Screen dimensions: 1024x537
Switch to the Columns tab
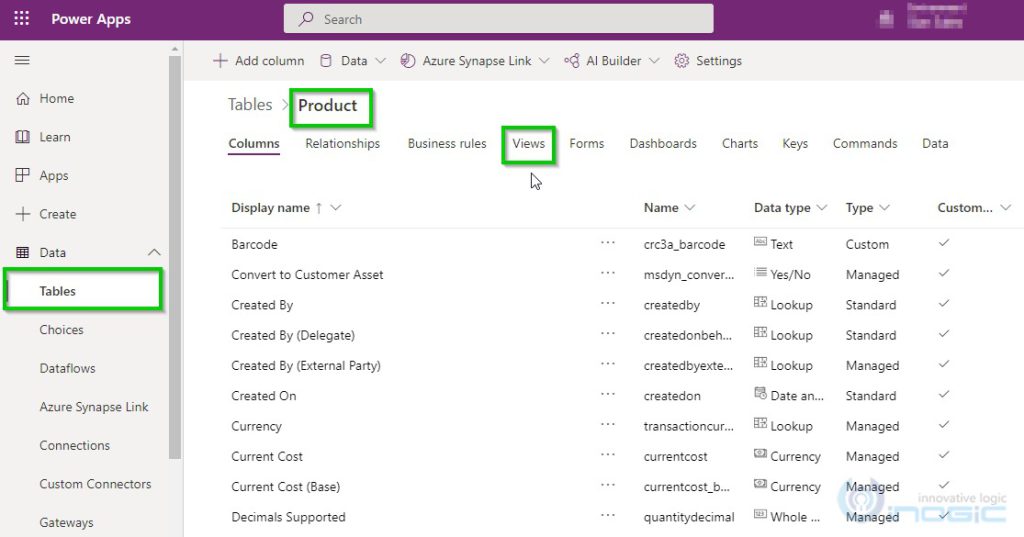point(254,144)
